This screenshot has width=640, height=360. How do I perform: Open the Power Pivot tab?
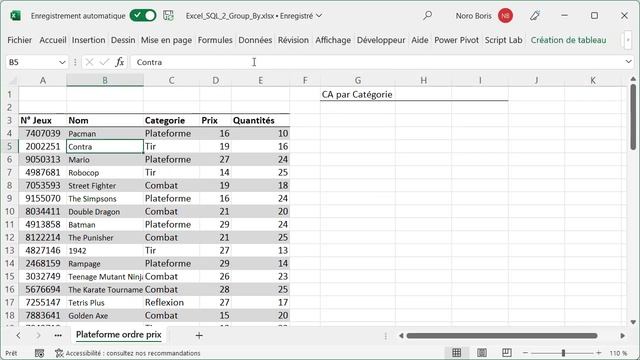tap(456, 40)
